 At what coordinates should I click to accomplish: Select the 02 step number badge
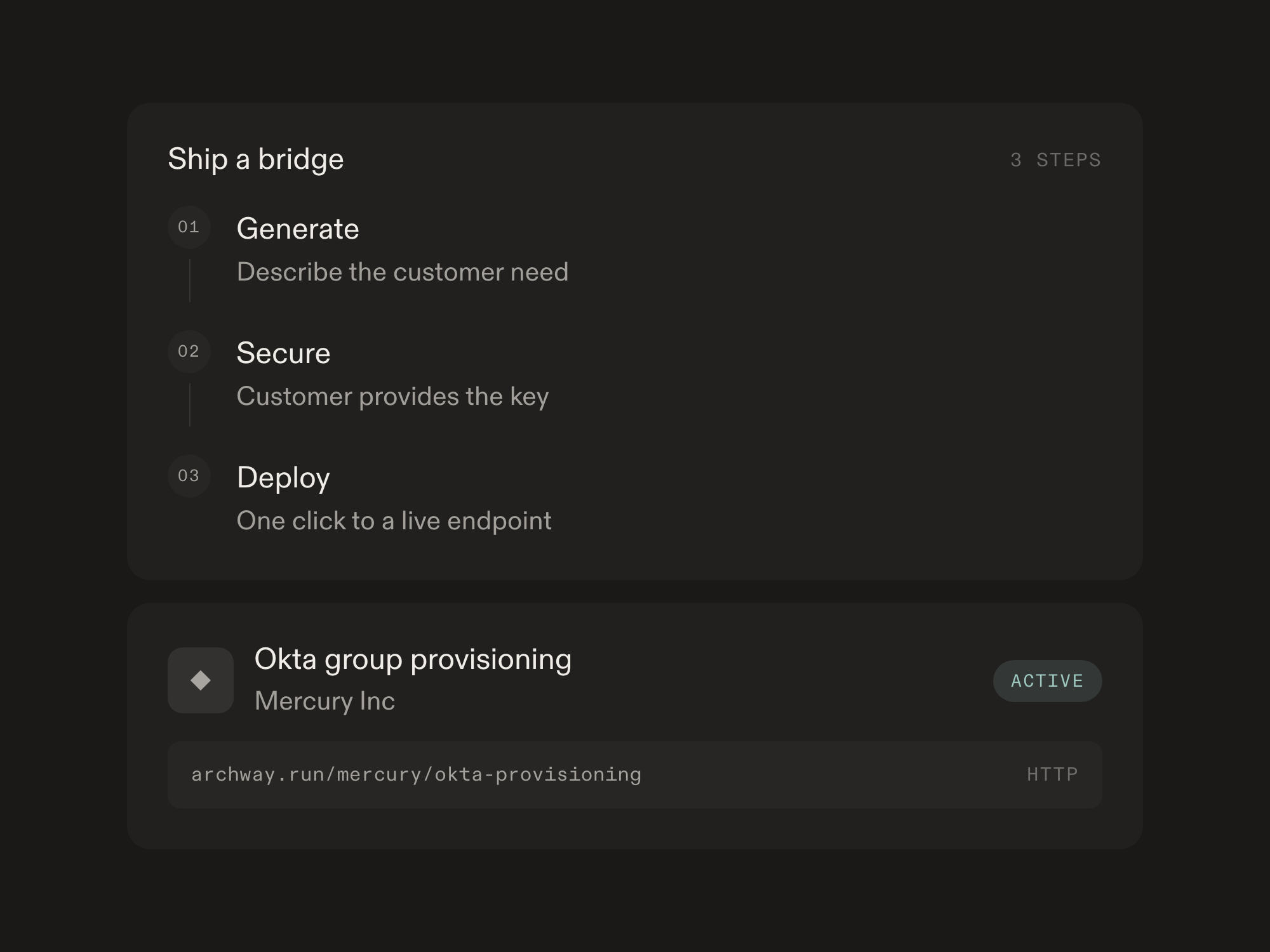click(189, 352)
